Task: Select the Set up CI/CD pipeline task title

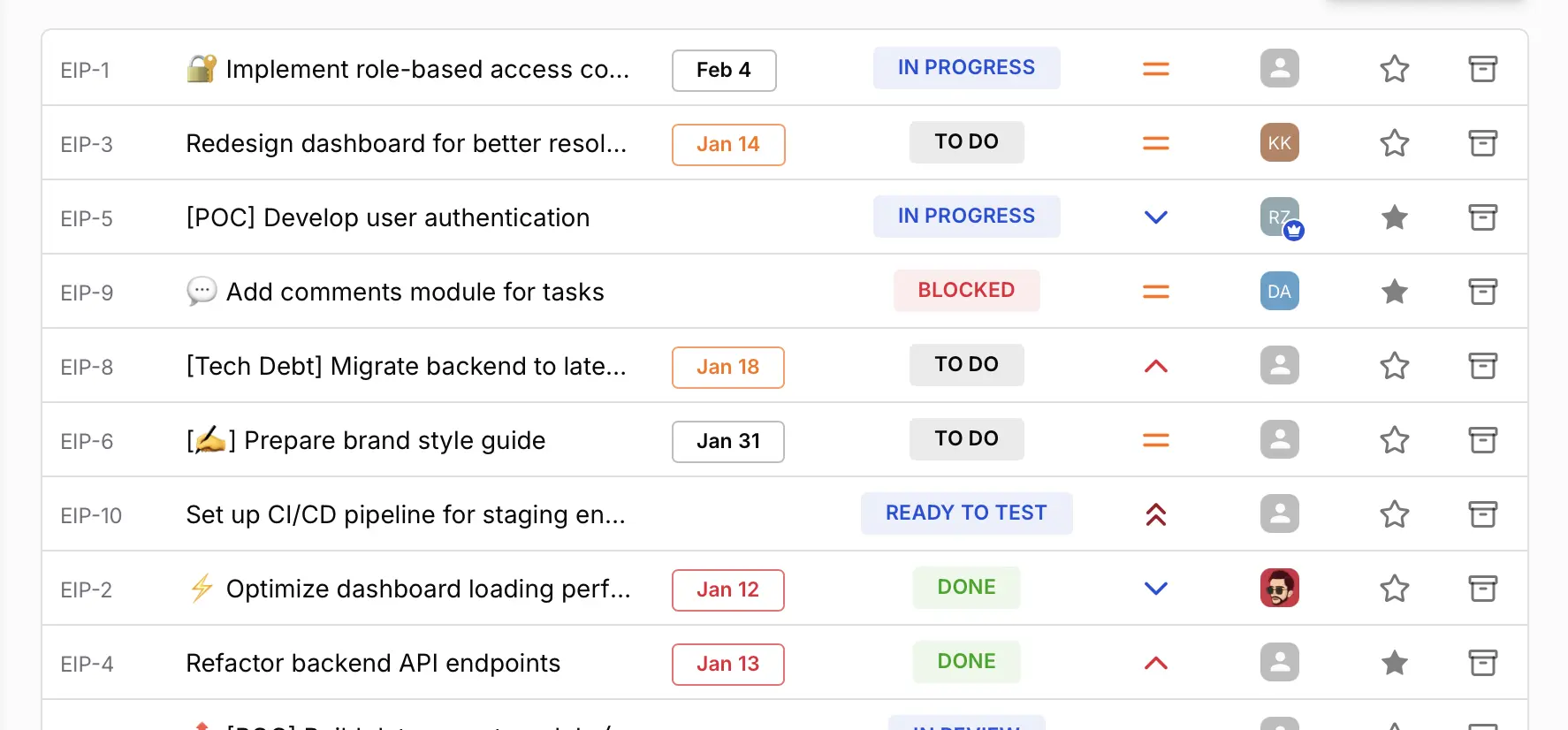Action: [405, 514]
